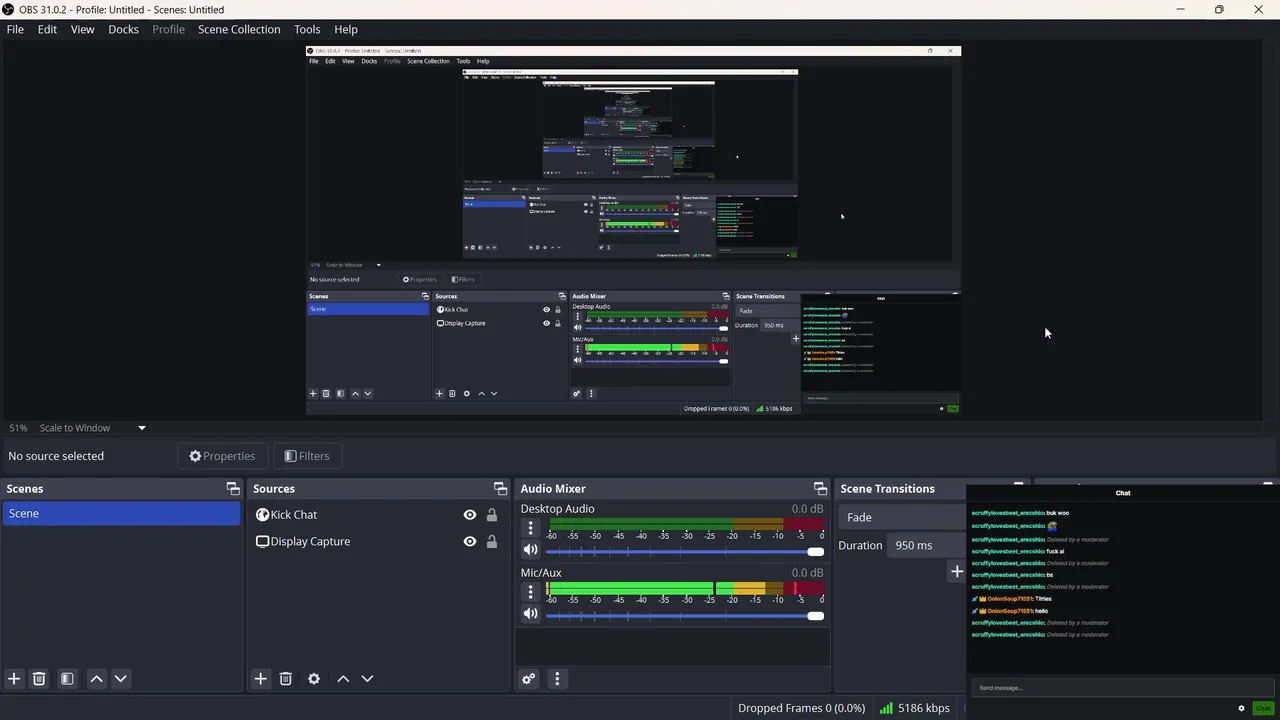The width and height of the screenshot is (1280, 720).
Task: Move source down with arrow icon
Action: [x=367, y=679]
